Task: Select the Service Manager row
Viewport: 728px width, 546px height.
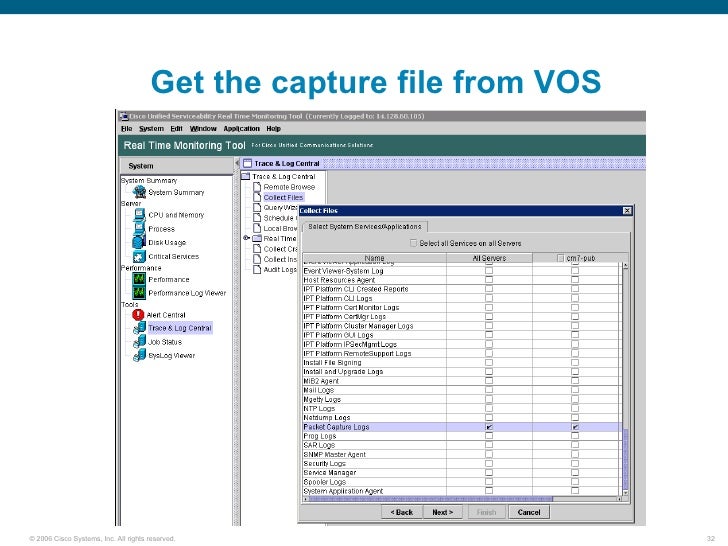Action: click(x=462, y=473)
